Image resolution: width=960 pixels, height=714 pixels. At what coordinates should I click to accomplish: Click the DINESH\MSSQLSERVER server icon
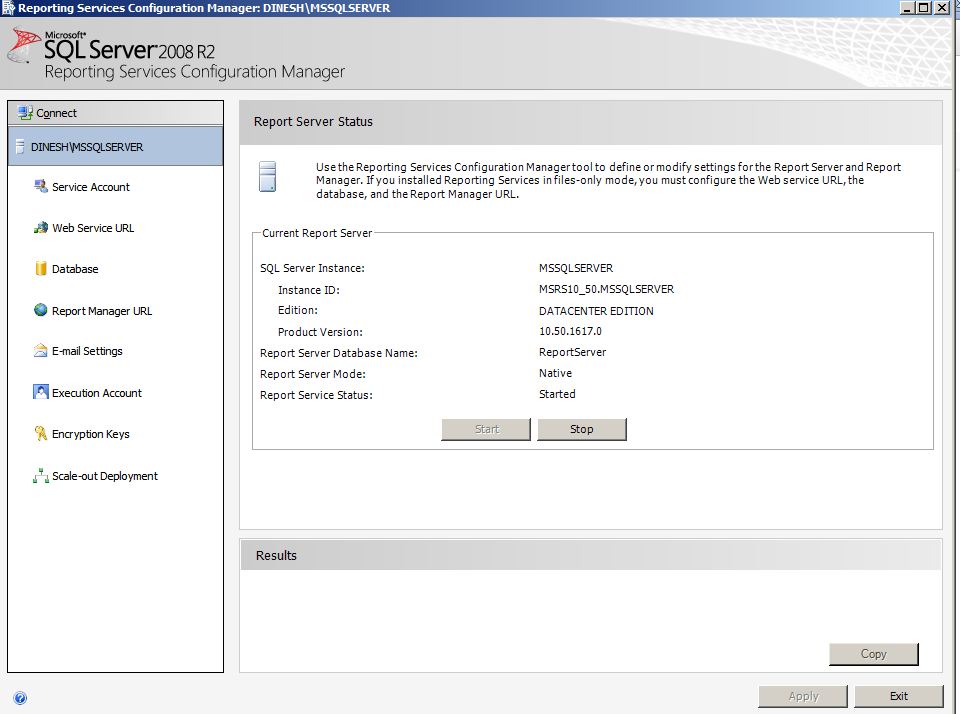(20, 147)
